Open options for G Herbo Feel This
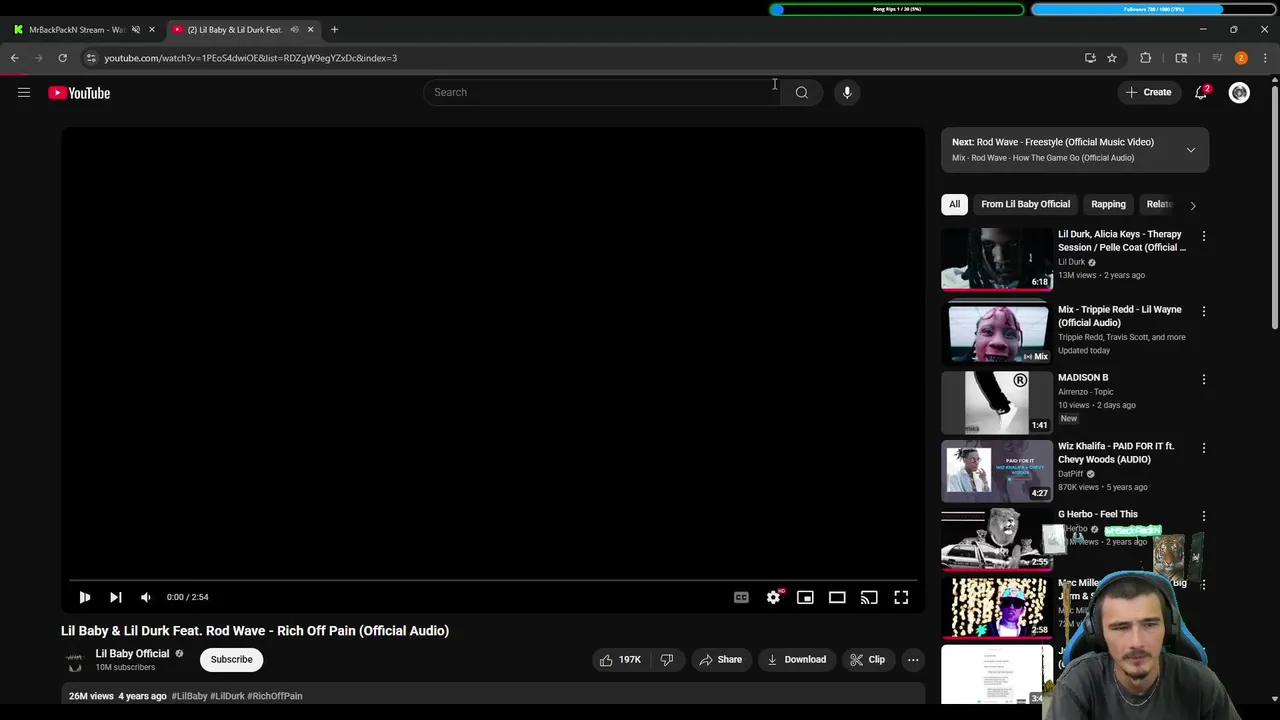 pos(1203,516)
